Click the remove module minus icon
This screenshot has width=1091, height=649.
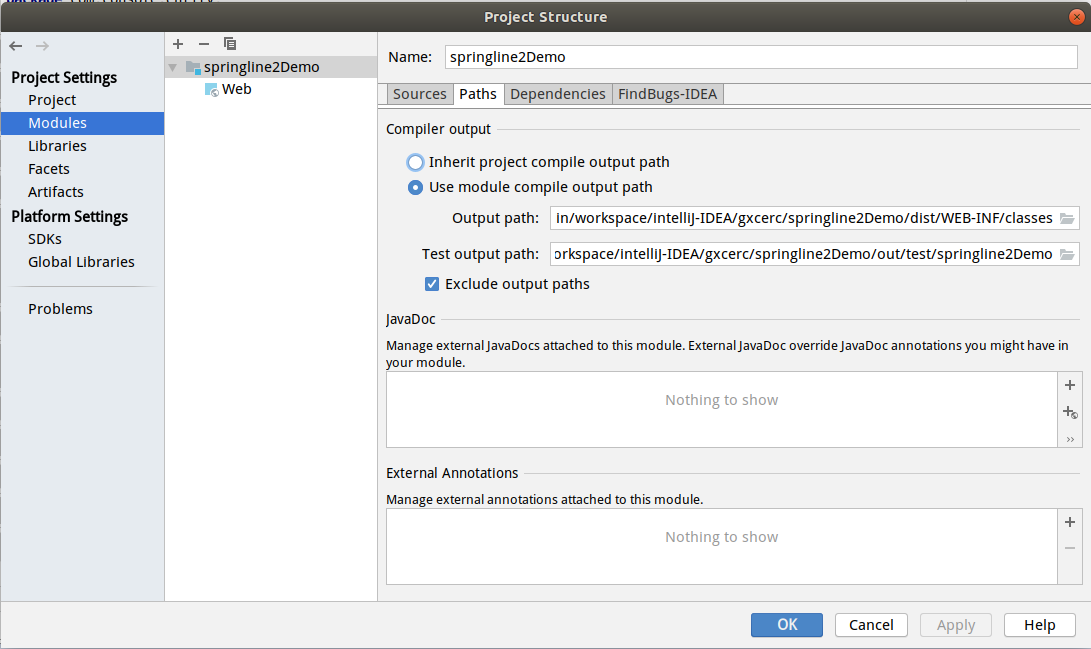click(x=204, y=44)
